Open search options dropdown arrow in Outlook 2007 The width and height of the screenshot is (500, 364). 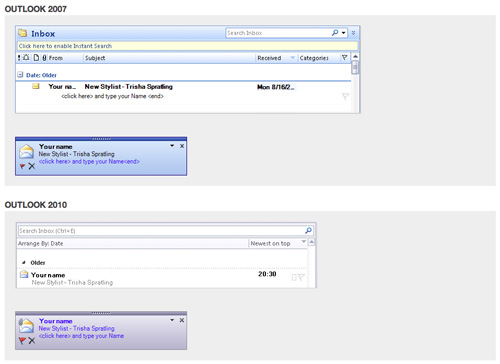(x=343, y=33)
